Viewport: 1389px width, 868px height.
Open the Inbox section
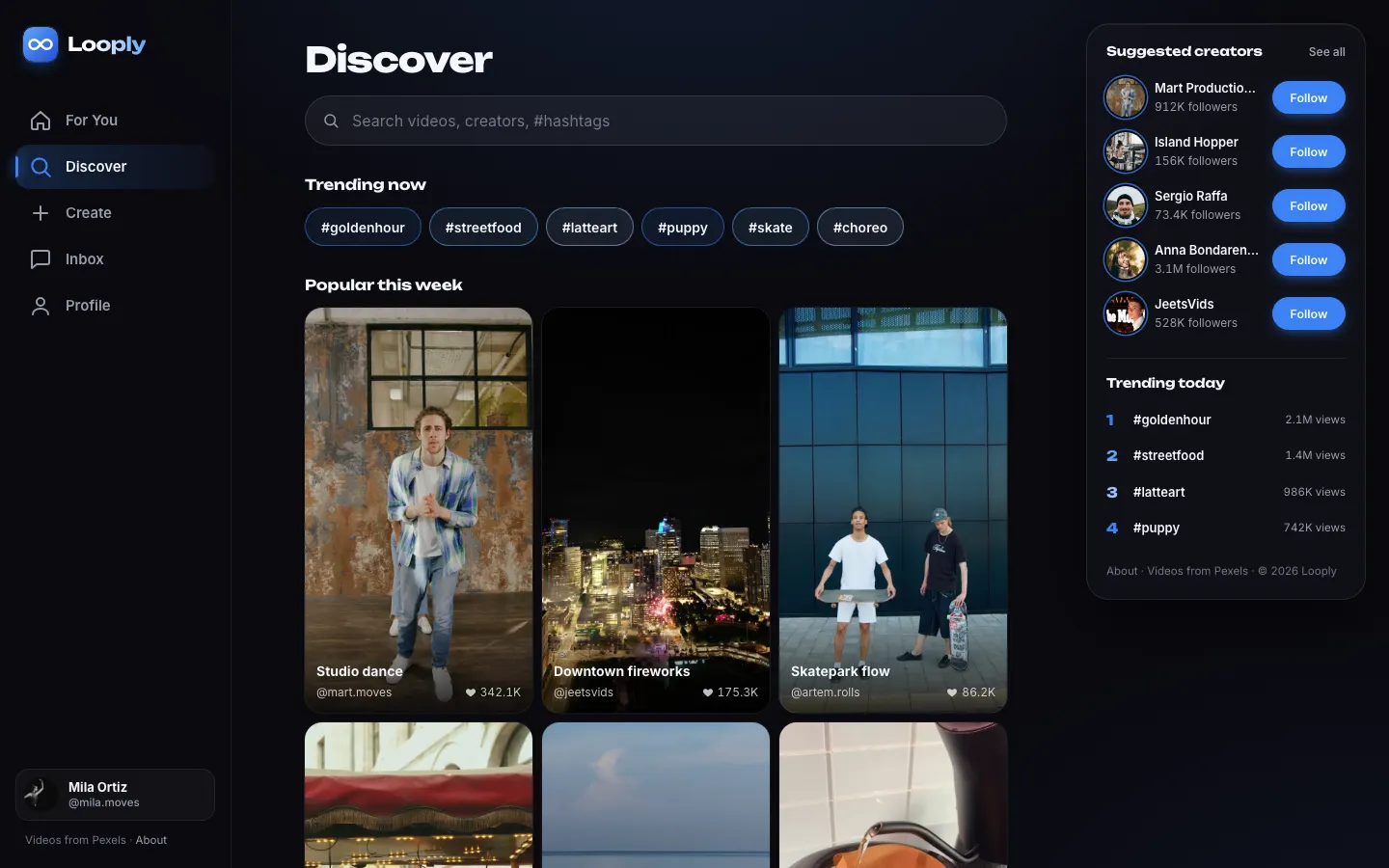point(115,259)
